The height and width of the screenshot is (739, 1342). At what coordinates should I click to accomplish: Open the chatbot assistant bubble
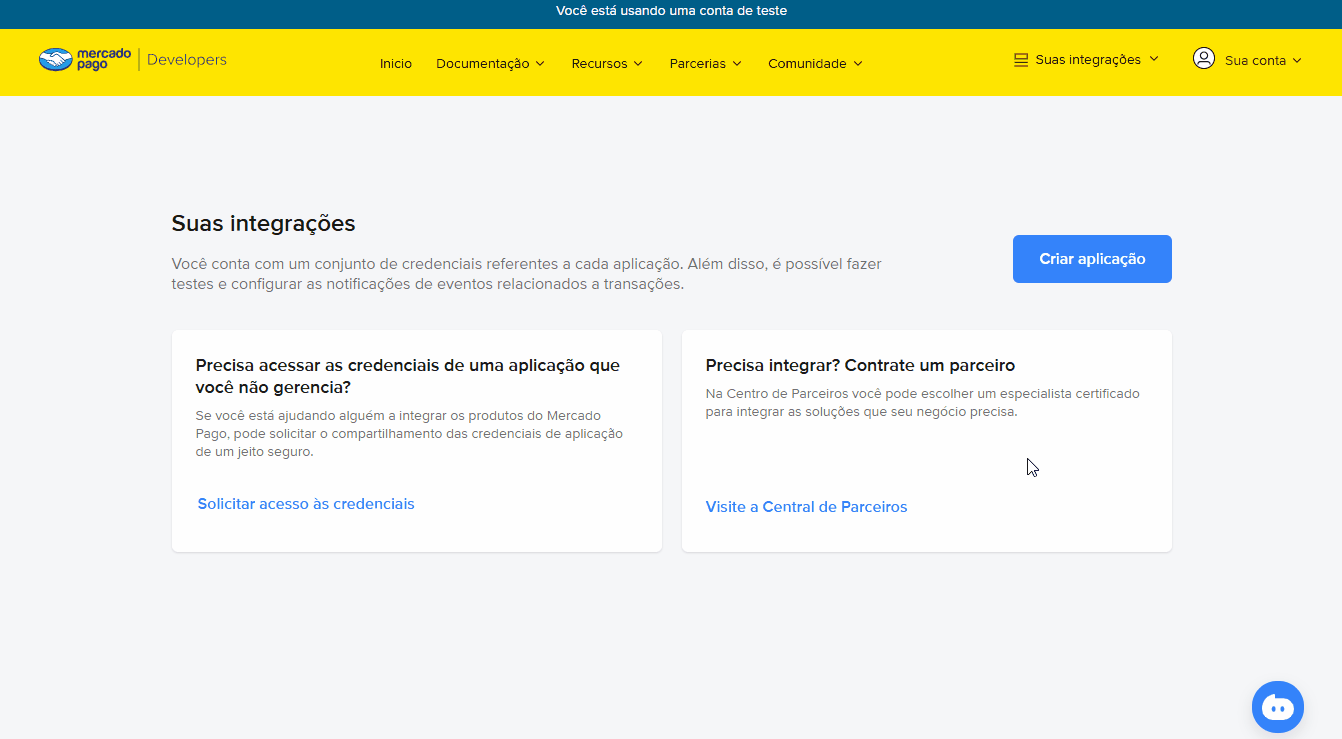pos(1277,707)
